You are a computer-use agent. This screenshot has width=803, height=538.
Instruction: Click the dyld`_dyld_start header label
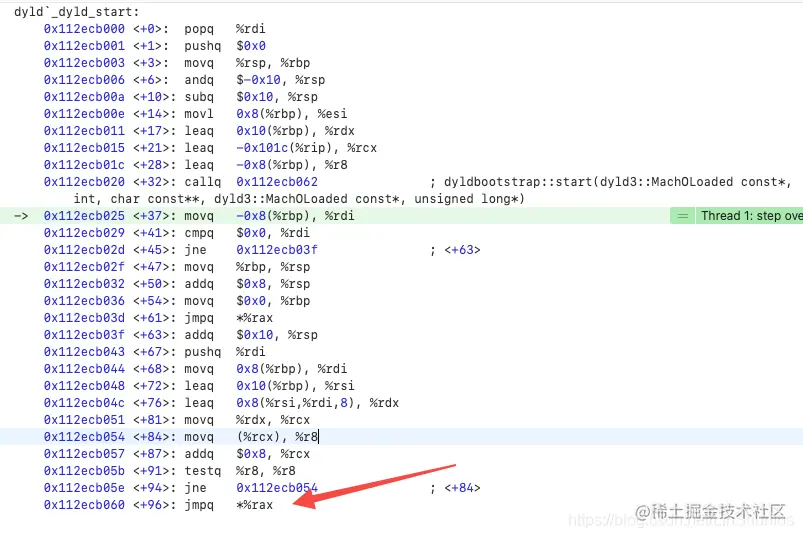point(76,12)
